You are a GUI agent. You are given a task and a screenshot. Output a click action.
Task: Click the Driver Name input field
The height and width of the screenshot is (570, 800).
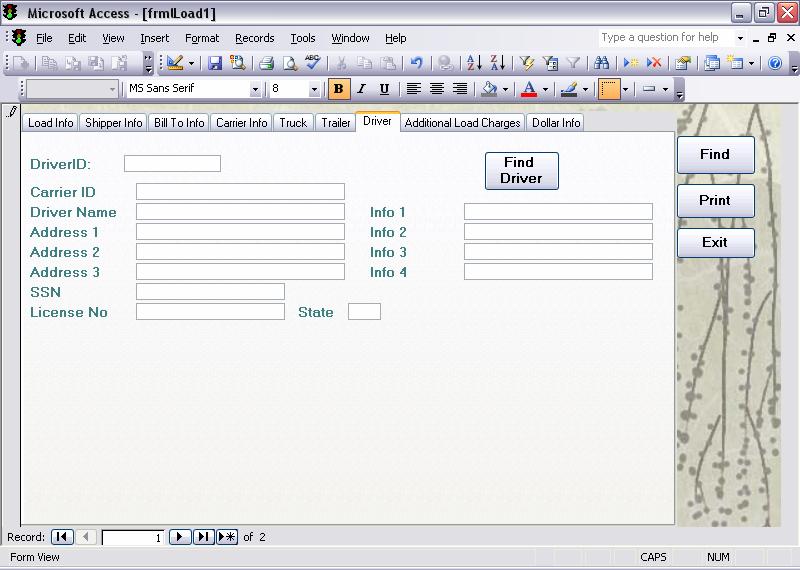pyautogui.click(x=240, y=212)
